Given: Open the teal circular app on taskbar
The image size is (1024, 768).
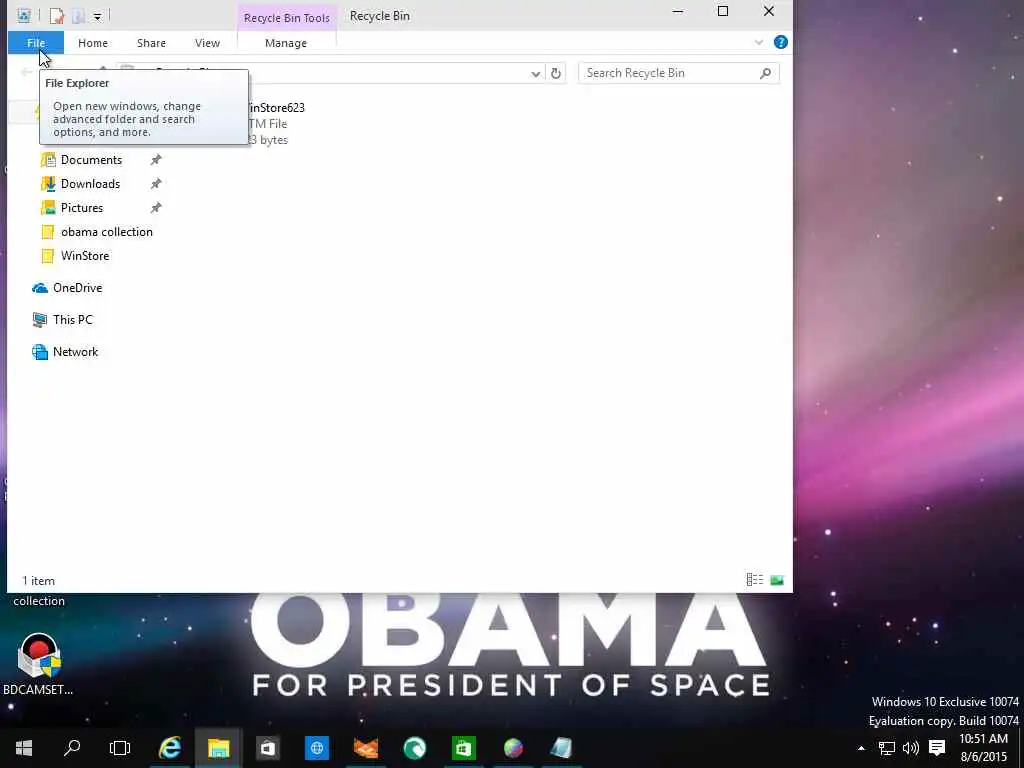Looking at the screenshot, I should tap(415, 748).
